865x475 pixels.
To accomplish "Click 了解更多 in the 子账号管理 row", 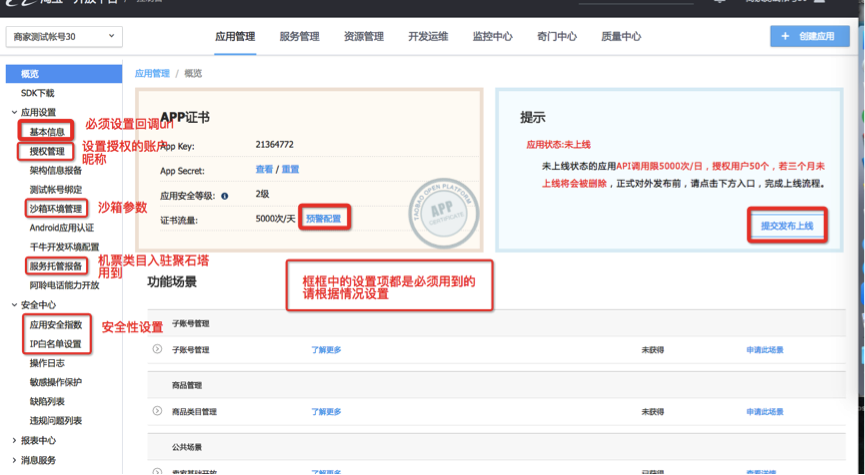I will point(326,350).
